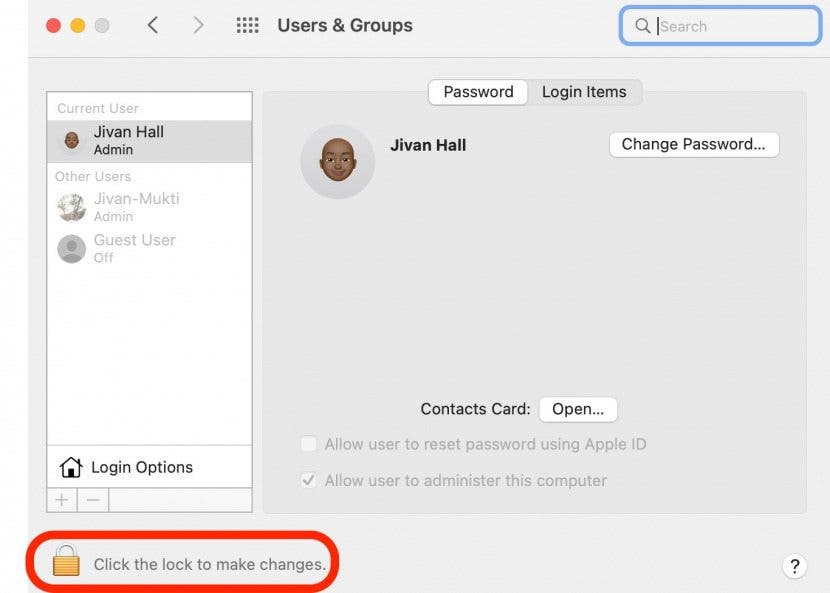Screen dimensions: 830x593
Task: Enable password reset using Apple ID
Action: [309, 444]
